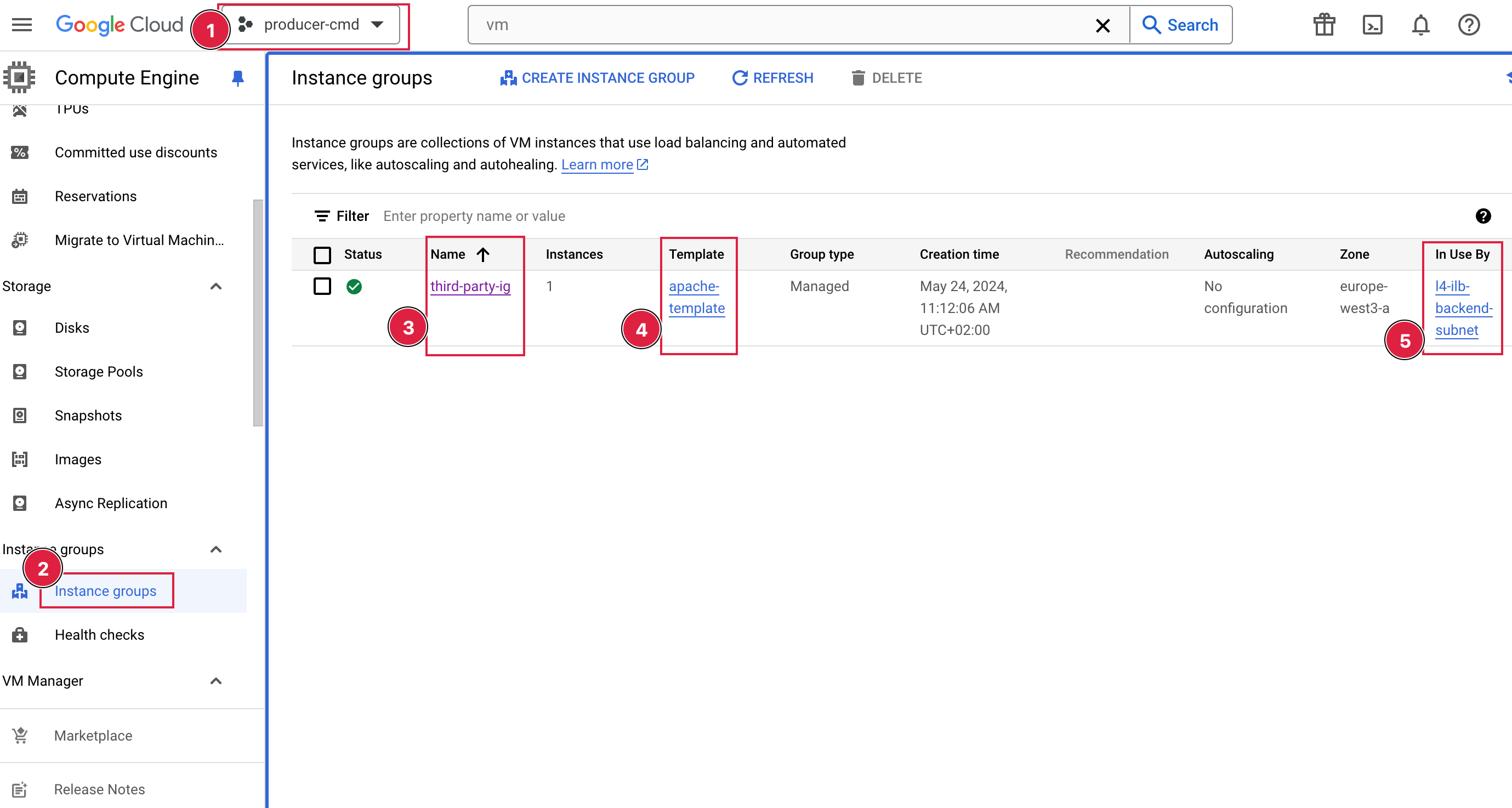The width and height of the screenshot is (1512, 808).
Task: Open Health checks in sidebar
Action: click(99, 635)
